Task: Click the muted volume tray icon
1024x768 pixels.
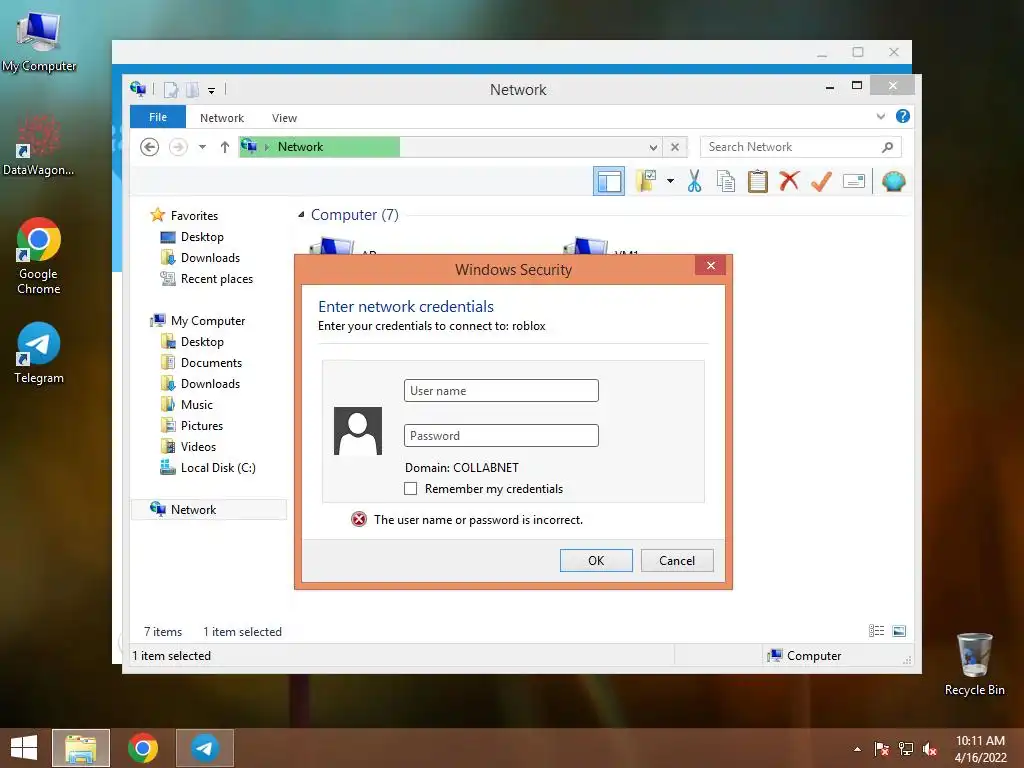Action: [x=930, y=749]
